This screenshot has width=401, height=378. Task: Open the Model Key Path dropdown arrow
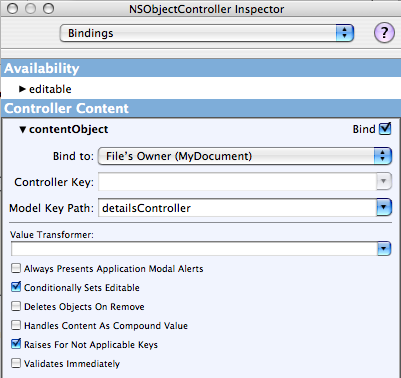coord(384,208)
